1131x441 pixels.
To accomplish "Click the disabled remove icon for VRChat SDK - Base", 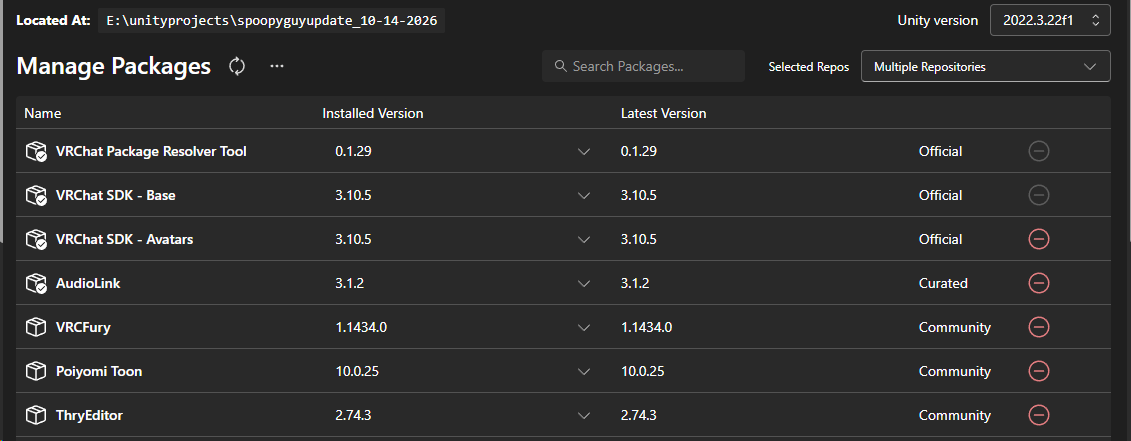I will click(1039, 195).
